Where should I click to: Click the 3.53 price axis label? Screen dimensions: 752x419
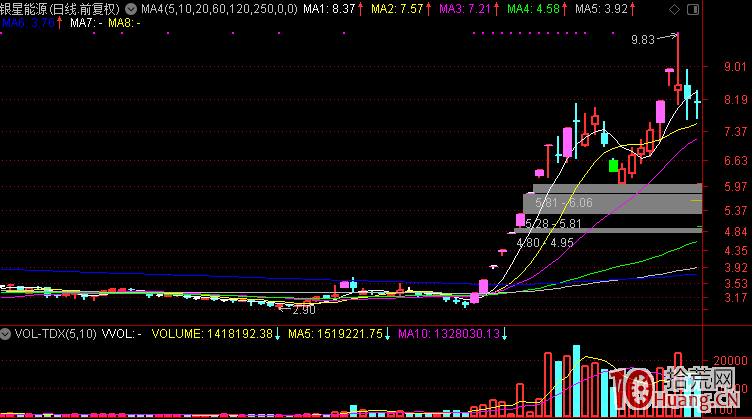[735, 283]
